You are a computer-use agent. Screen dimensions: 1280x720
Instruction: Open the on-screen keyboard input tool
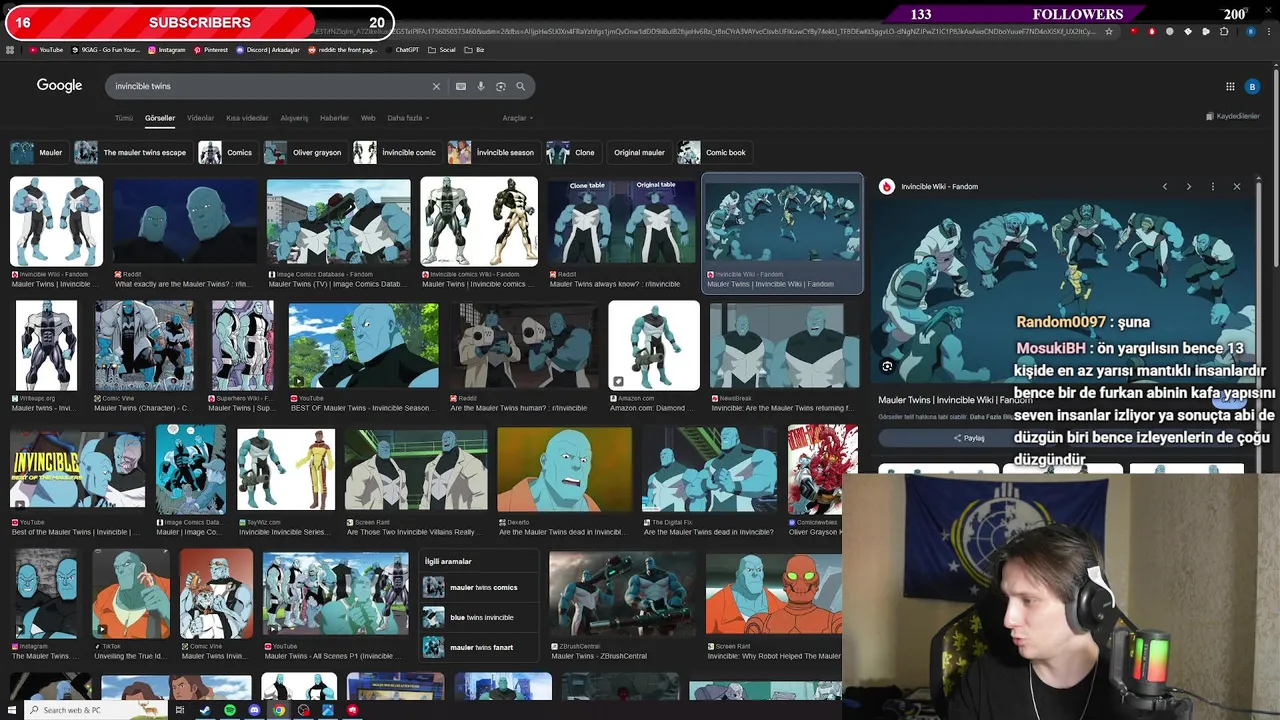click(461, 86)
